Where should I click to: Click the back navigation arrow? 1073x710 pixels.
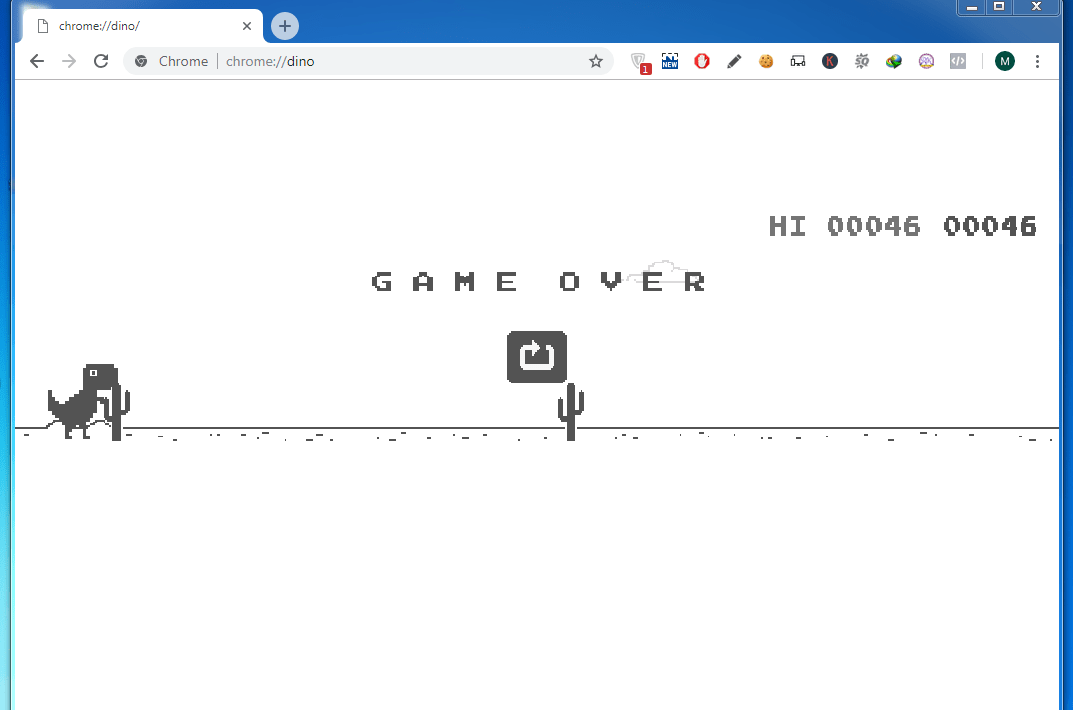click(x=37, y=61)
